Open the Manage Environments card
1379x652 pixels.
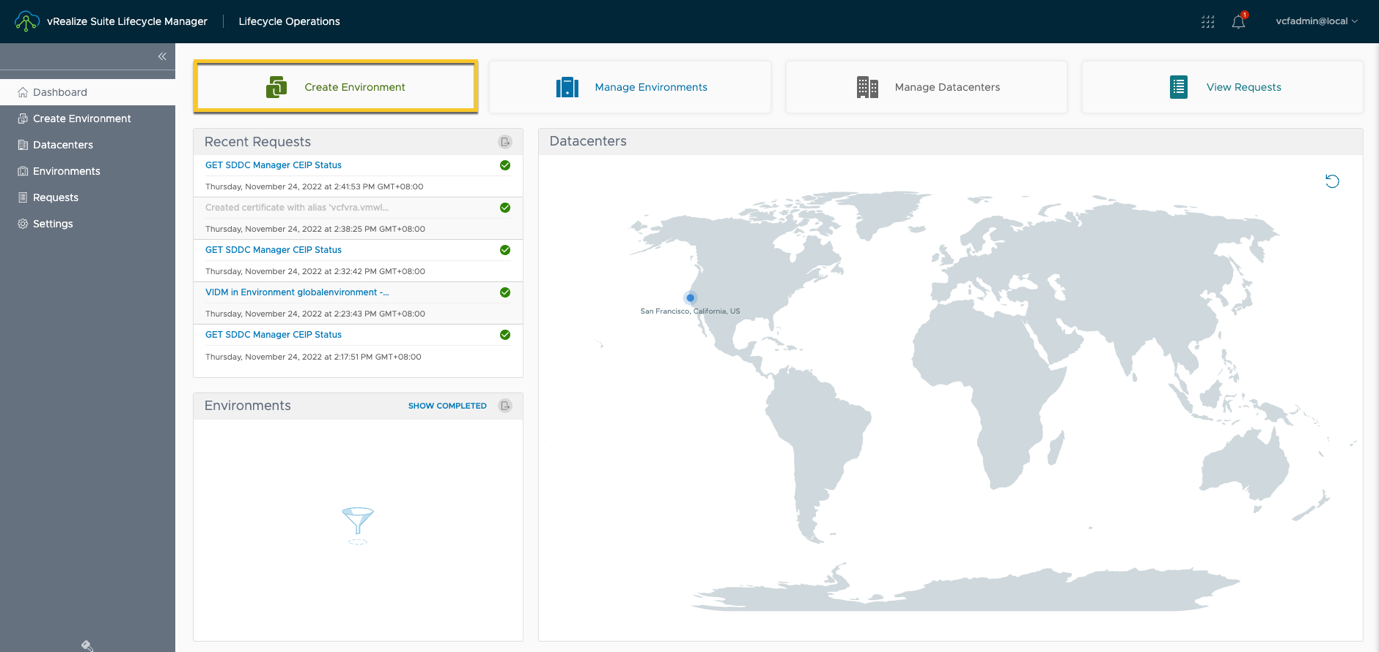tap(630, 87)
